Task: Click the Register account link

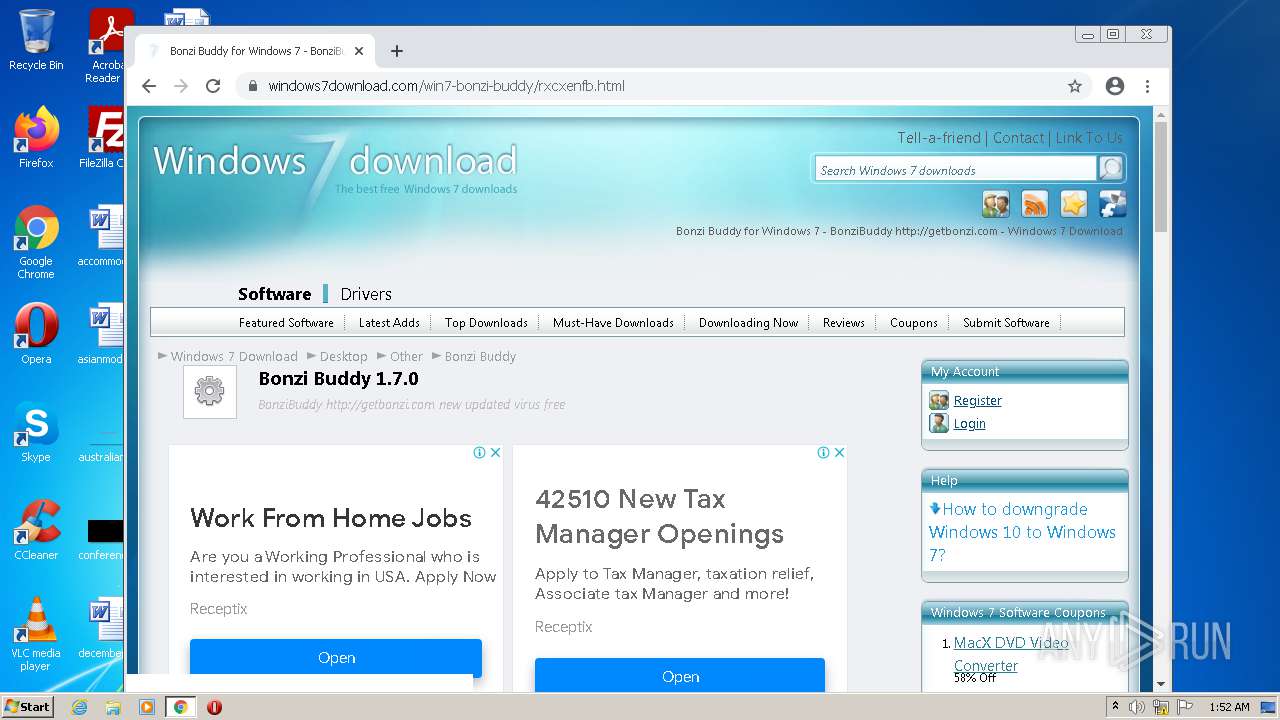Action: (977, 400)
